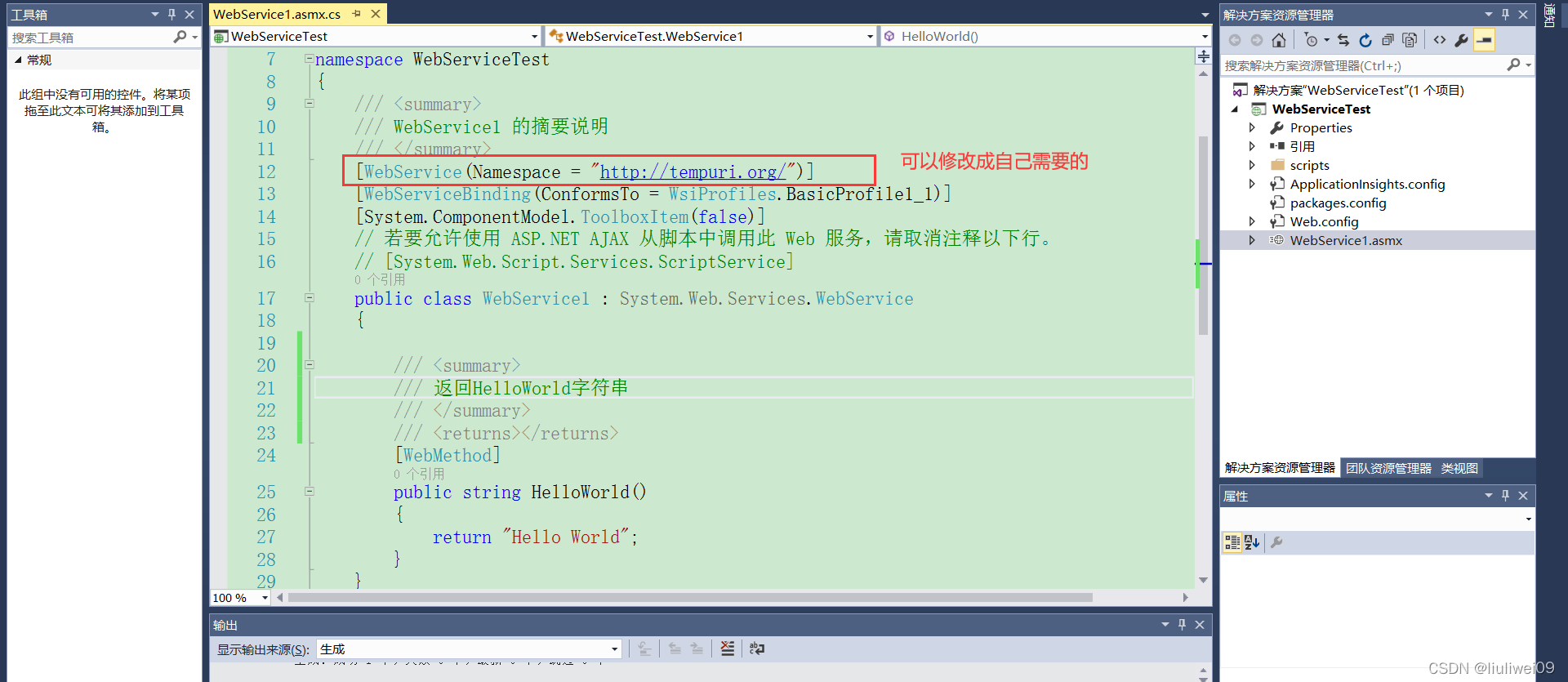Image resolution: width=1568 pixels, height=682 pixels.
Task: Collapse HelloWorld method outlining toggle
Action: 310,492
